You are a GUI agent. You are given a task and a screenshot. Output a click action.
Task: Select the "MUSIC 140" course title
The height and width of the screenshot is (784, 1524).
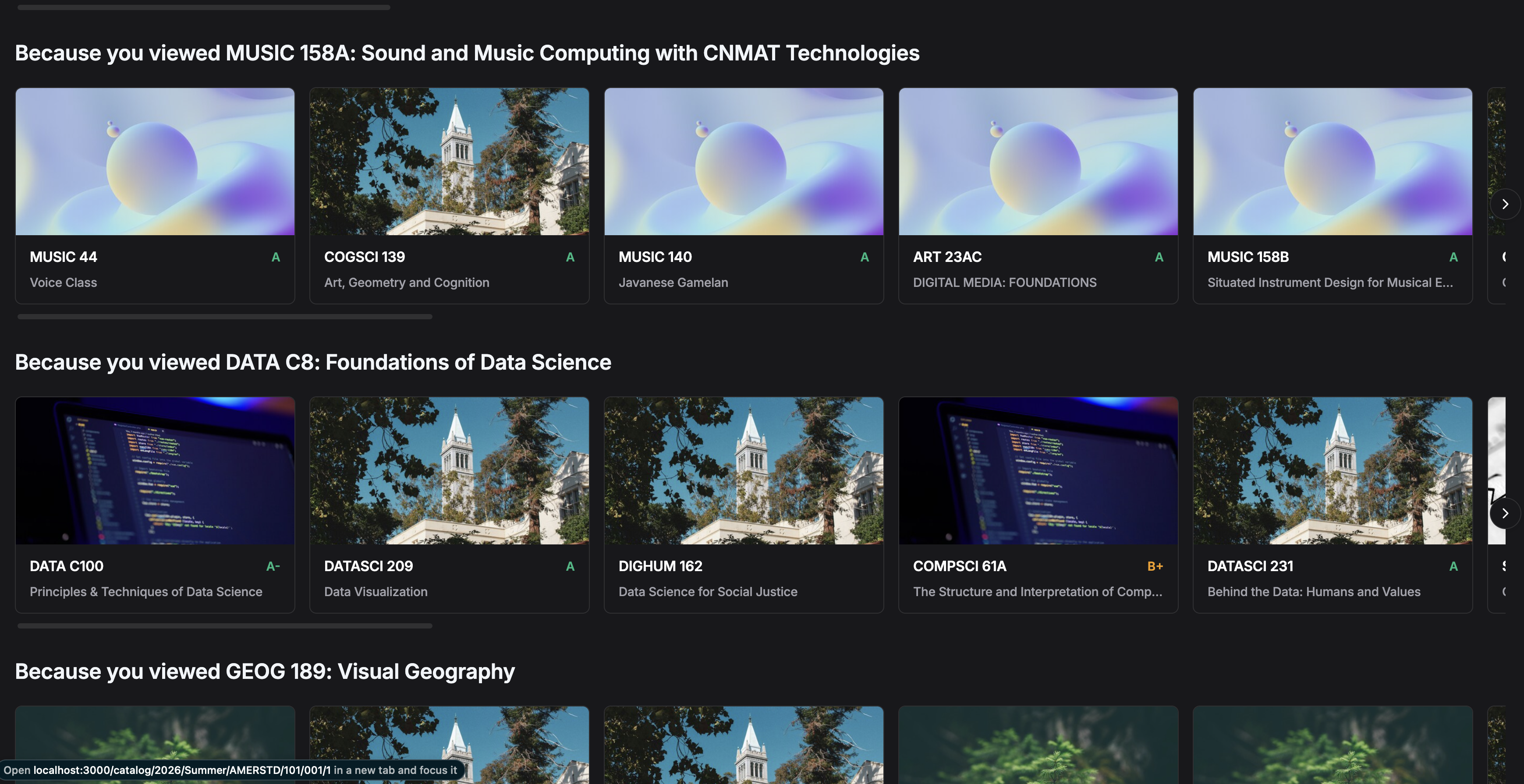pyautogui.click(x=655, y=257)
